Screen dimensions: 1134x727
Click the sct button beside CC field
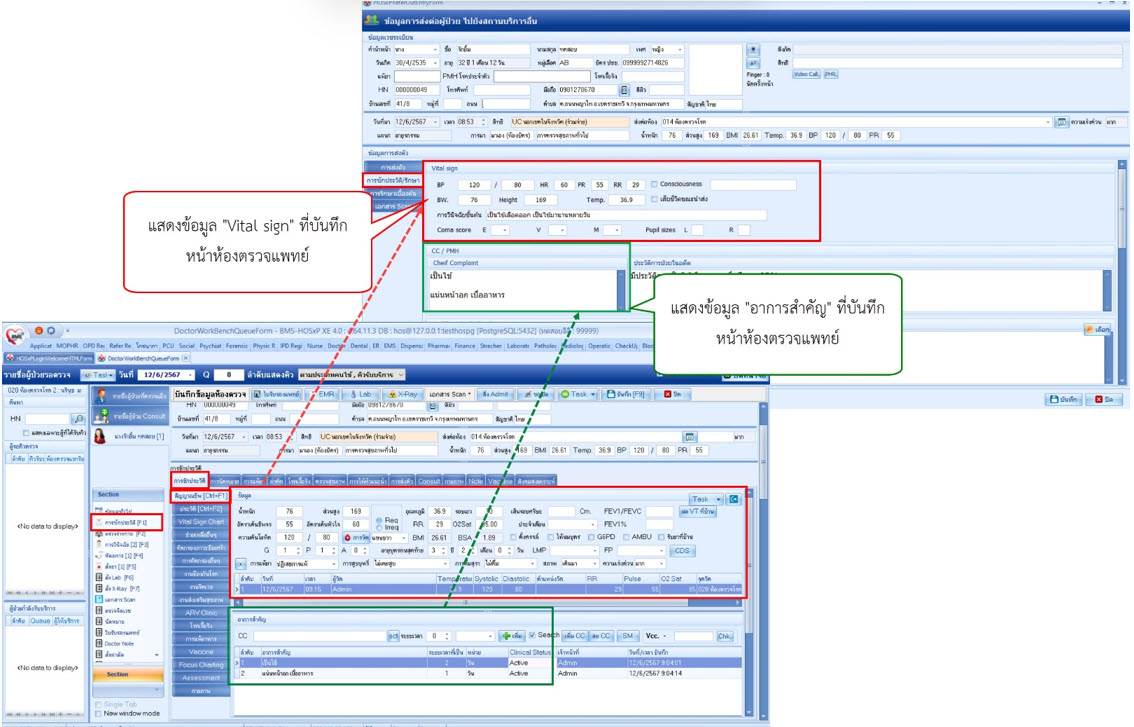coord(393,636)
